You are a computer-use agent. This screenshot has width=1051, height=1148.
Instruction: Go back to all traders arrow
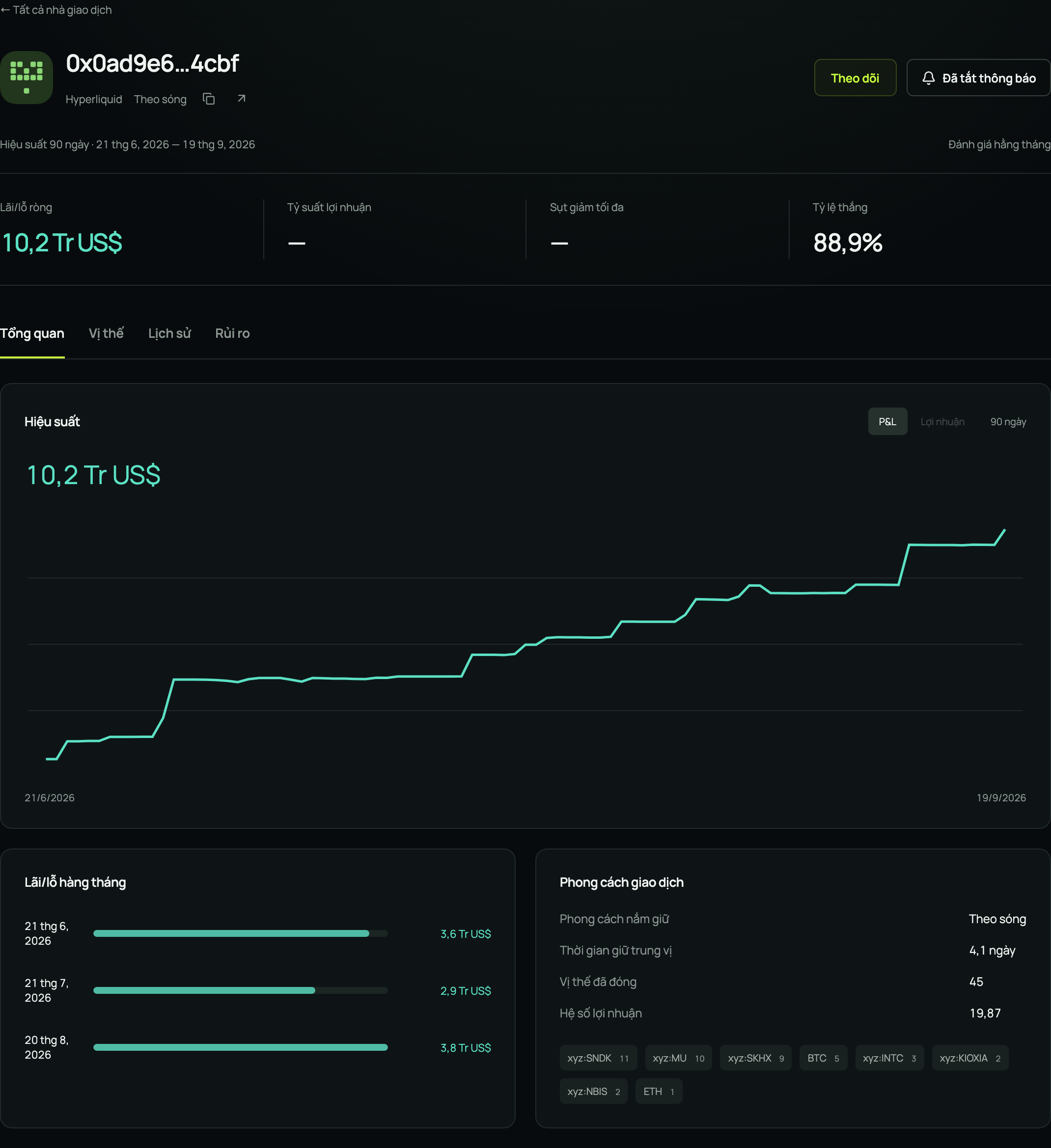coord(5,10)
